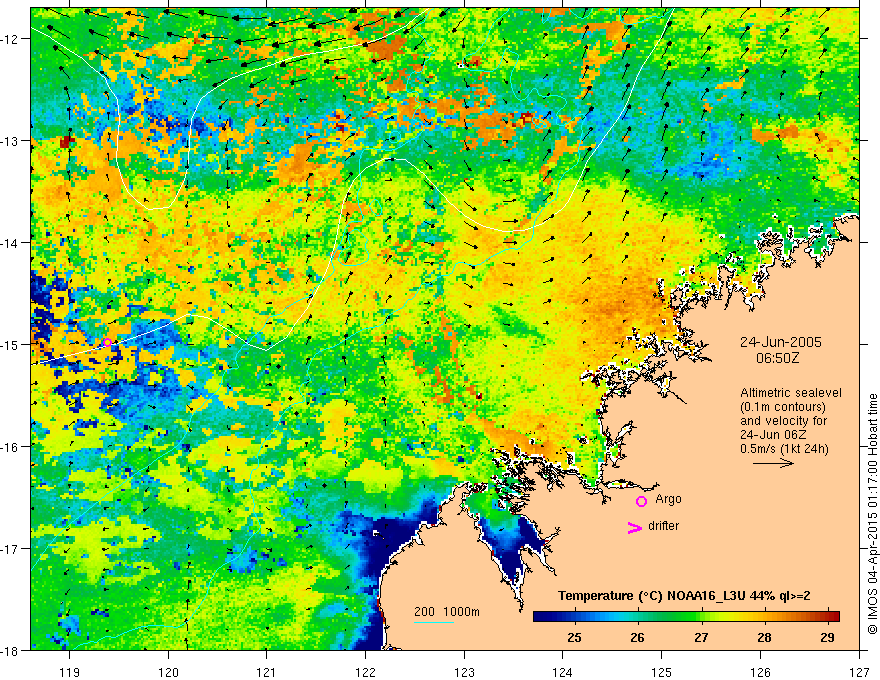Click the longitude axis label '120'
880x680 pixels.
click(x=168, y=672)
